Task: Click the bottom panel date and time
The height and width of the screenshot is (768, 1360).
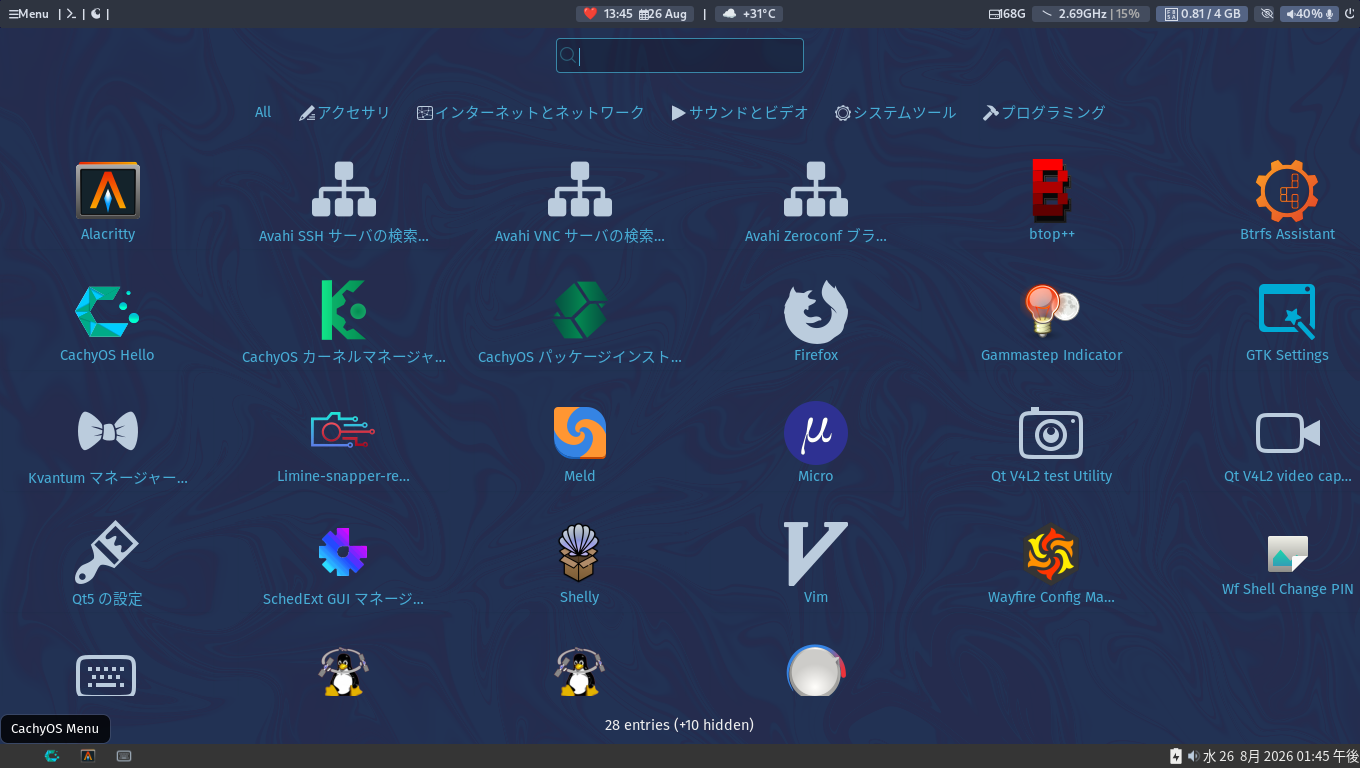Action: (x=1279, y=756)
